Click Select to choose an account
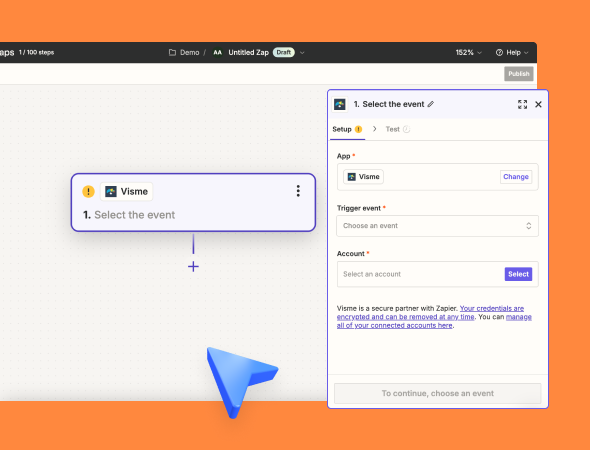The width and height of the screenshot is (590, 450). click(519, 274)
